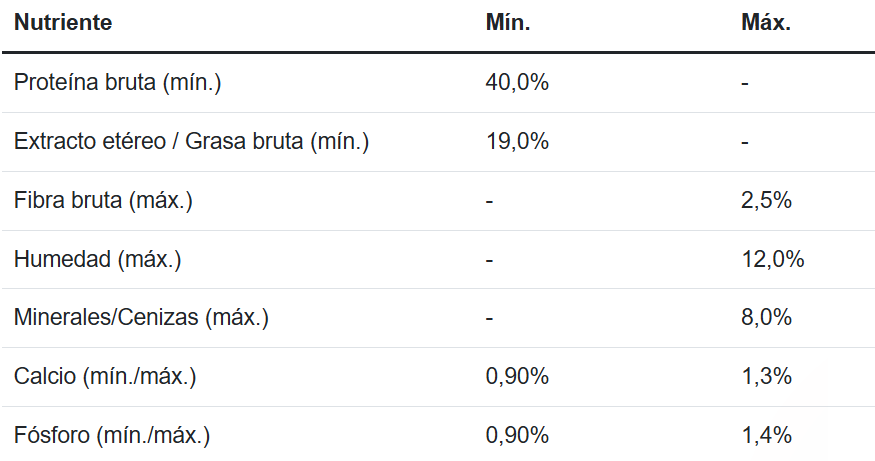This screenshot has width=875, height=461.
Task: Click the 2,5% fiber maximum value
Action: point(766,201)
